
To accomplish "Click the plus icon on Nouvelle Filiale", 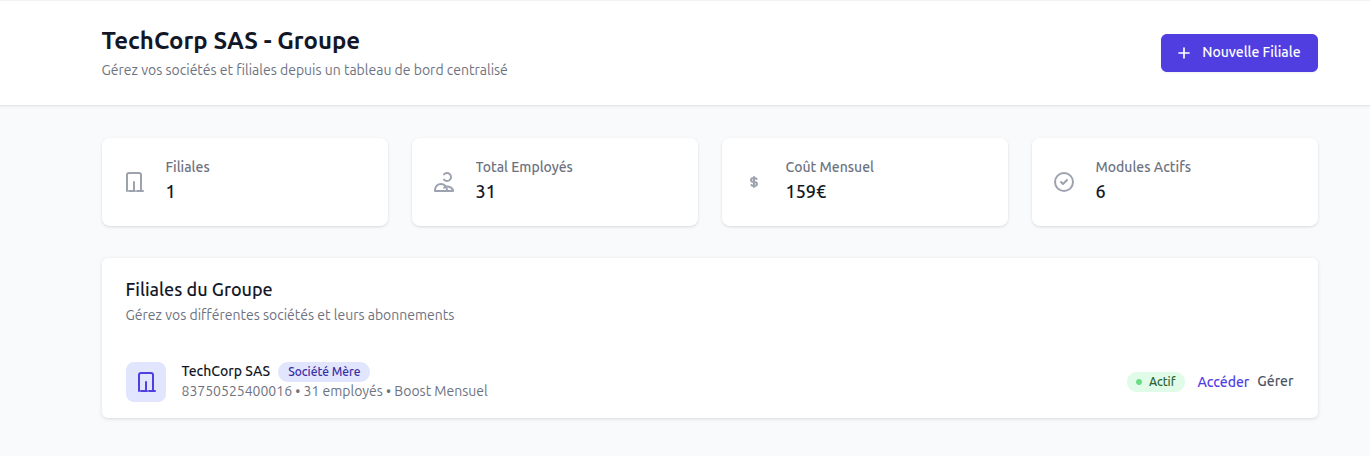I will (1184, 53).
